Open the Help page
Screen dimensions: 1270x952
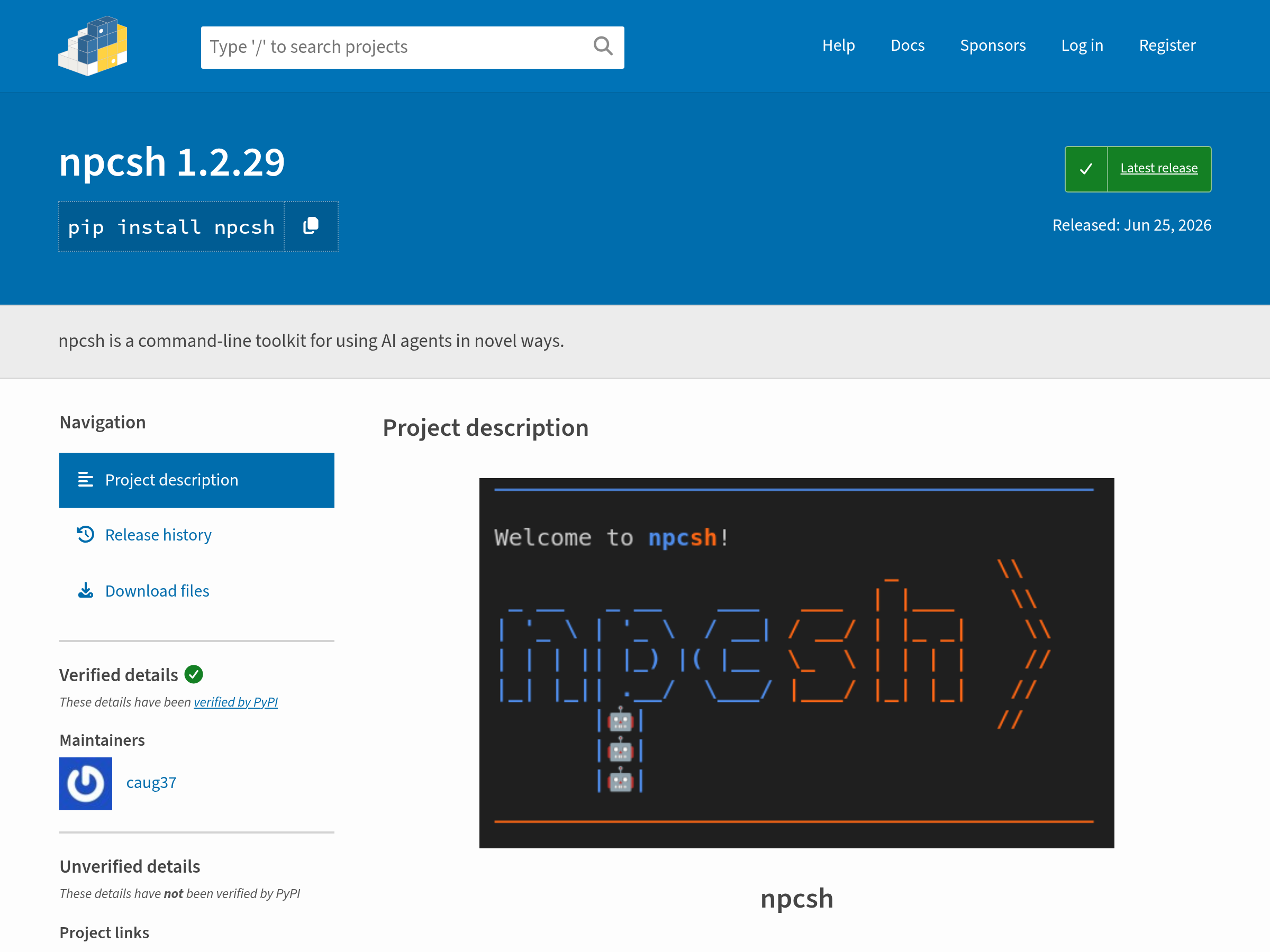(x=838, y=45)
